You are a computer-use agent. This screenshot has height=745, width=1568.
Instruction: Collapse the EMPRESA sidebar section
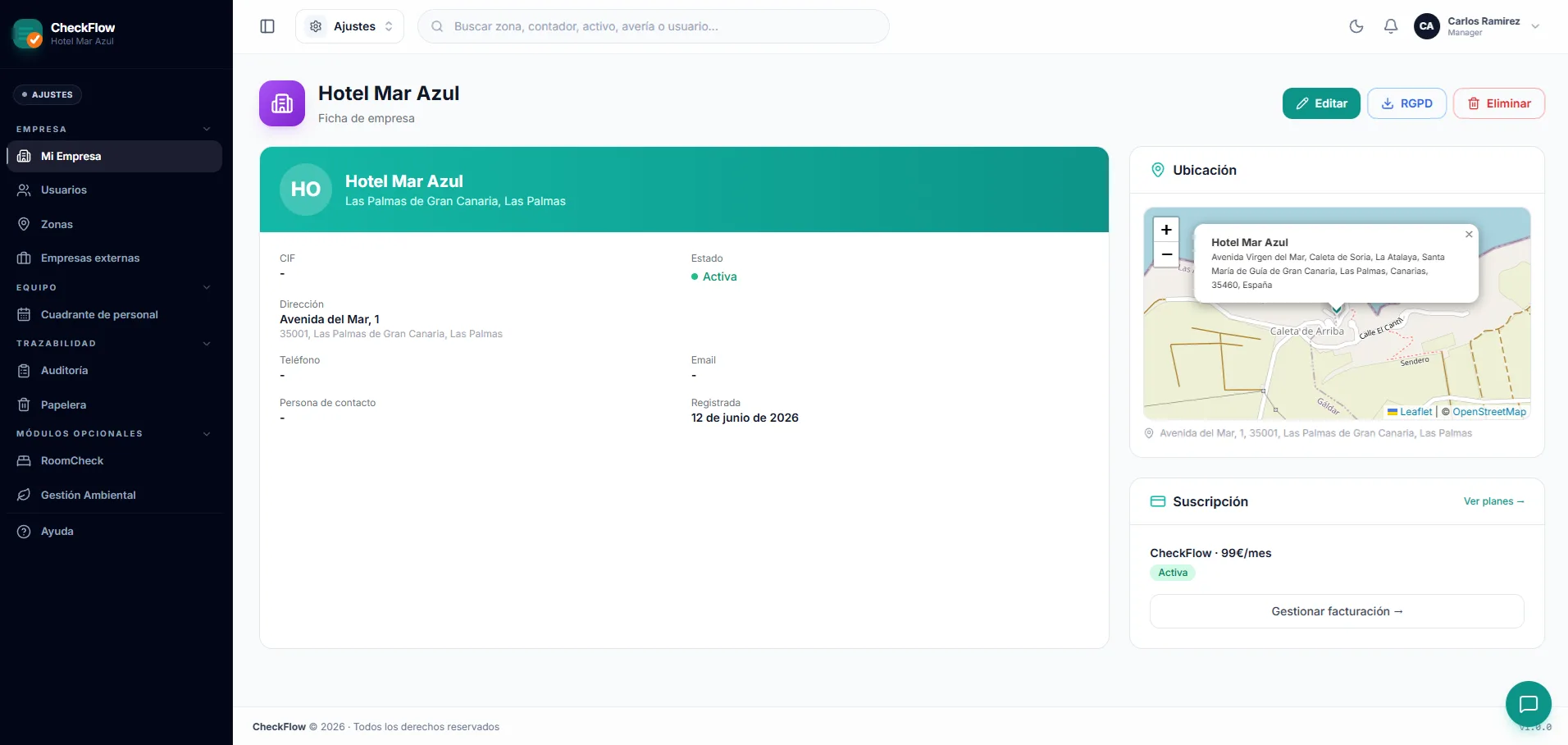pyautogui.click(x=207, y=129)
